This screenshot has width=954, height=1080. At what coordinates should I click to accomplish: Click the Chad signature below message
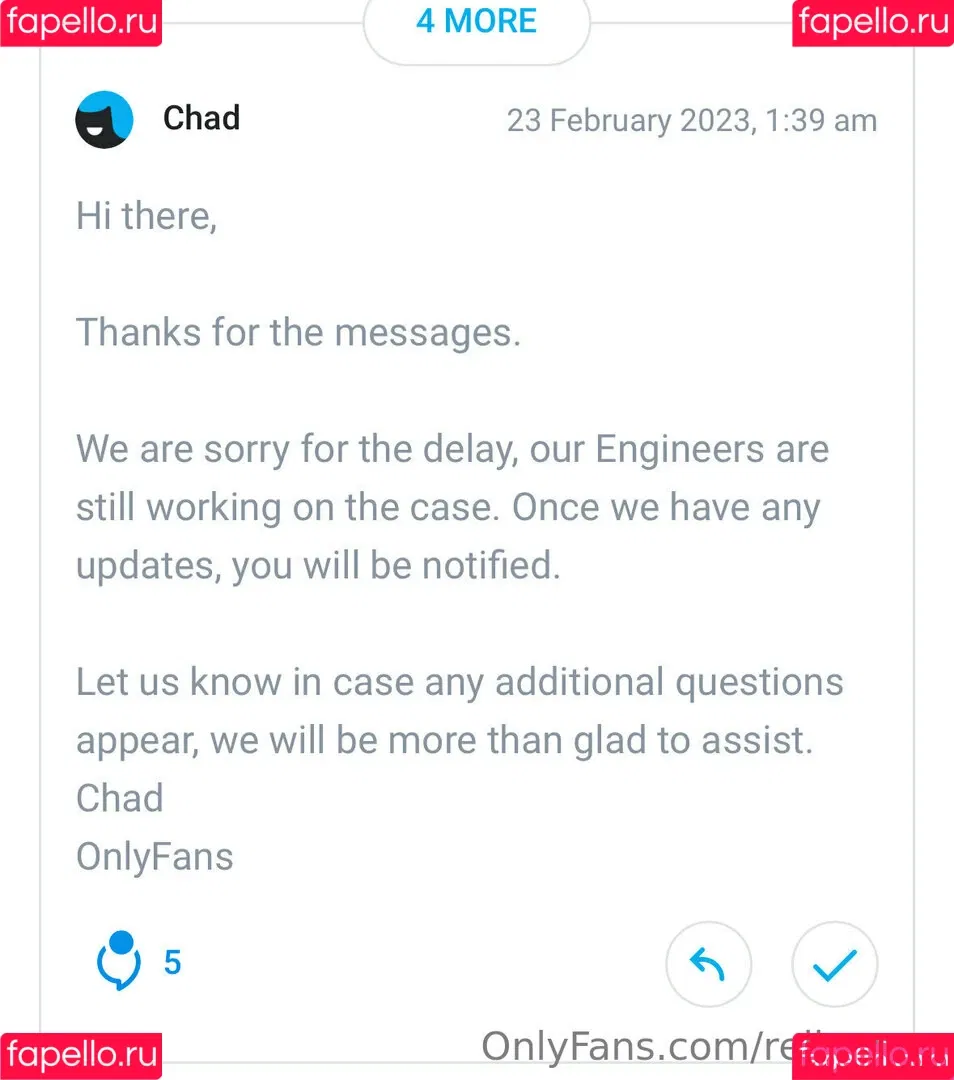119,798
